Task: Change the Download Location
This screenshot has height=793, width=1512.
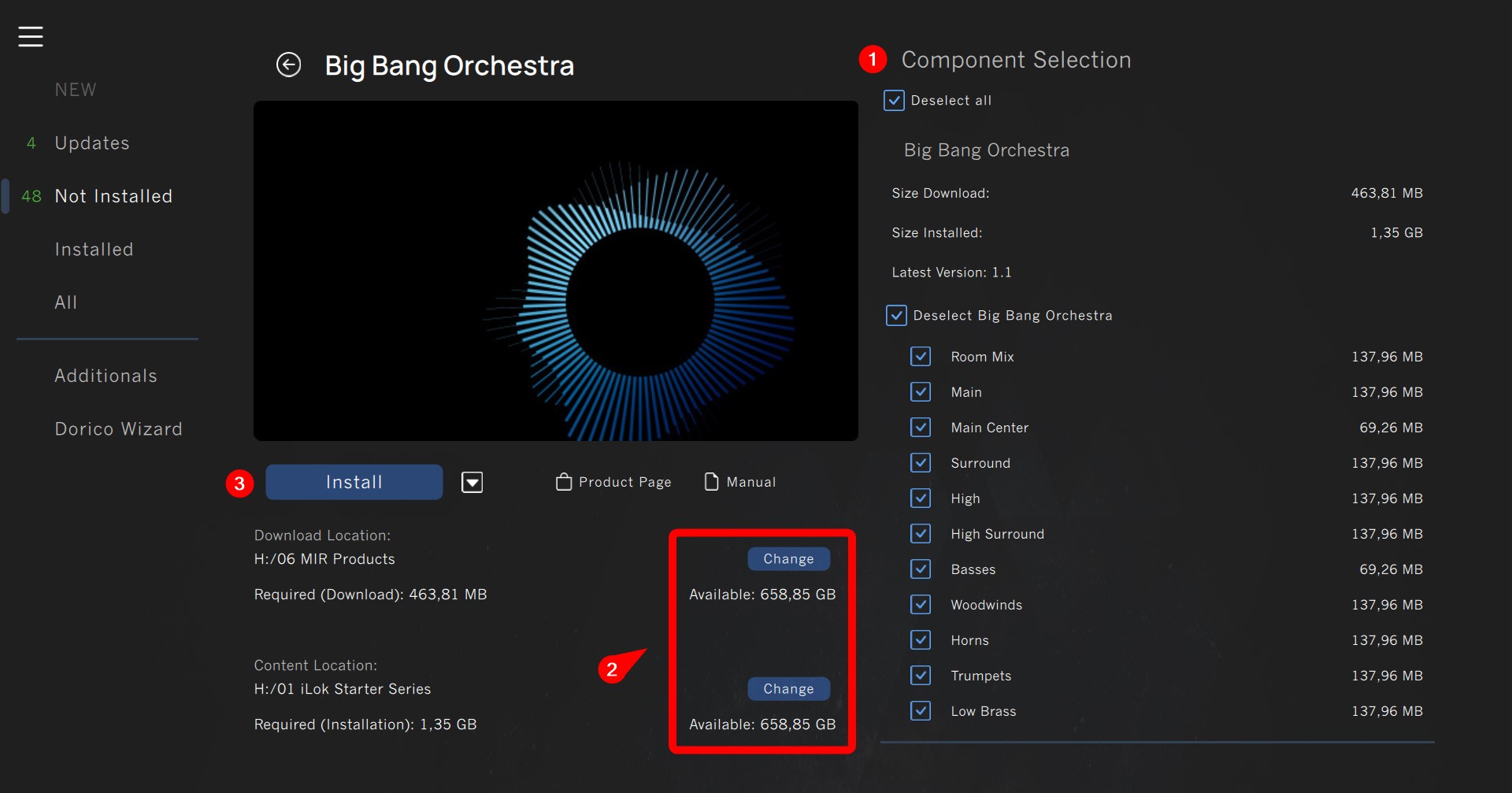Action: (788, 558)
